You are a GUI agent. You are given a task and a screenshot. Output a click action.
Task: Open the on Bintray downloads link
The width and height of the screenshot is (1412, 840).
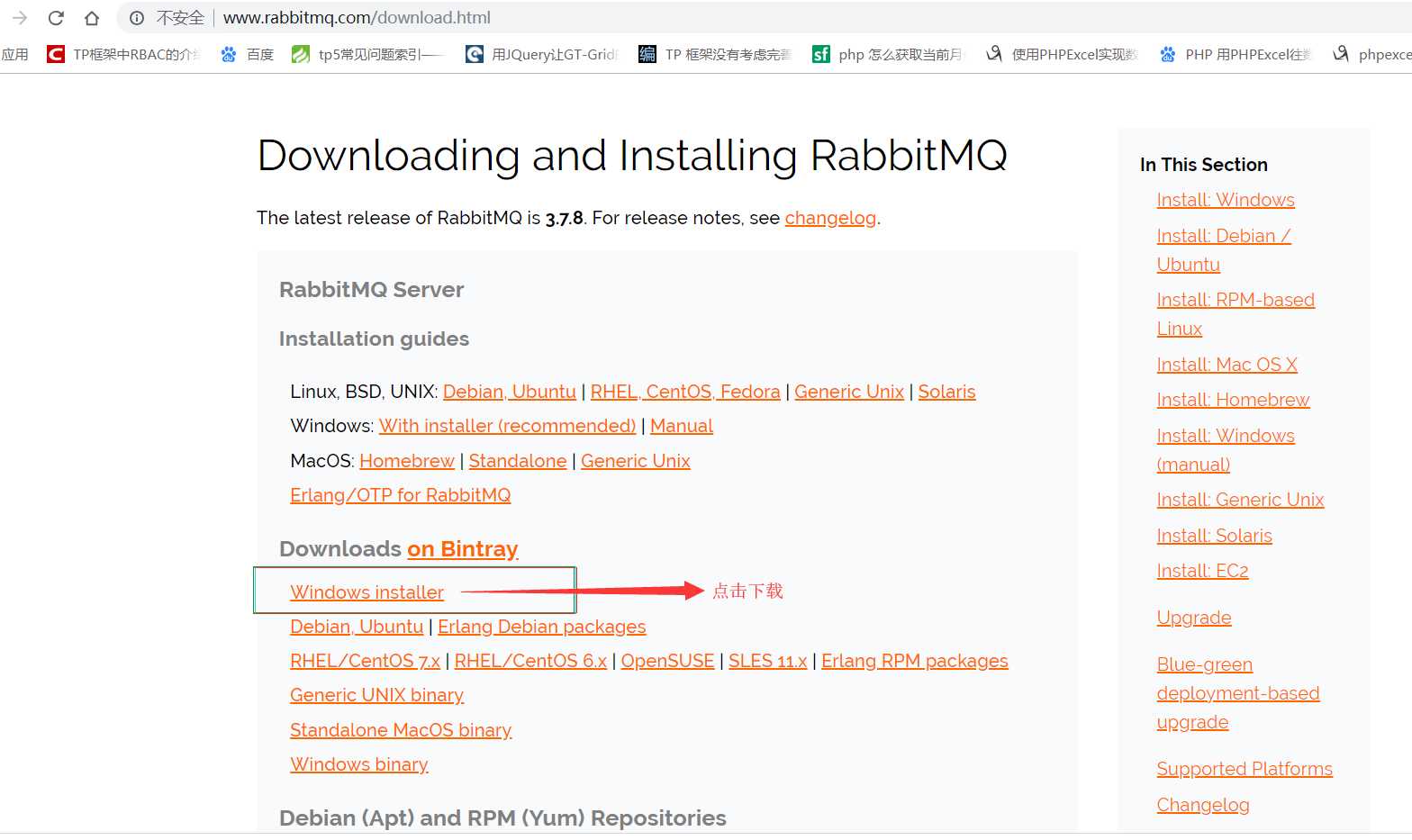[x=463, y=549]
